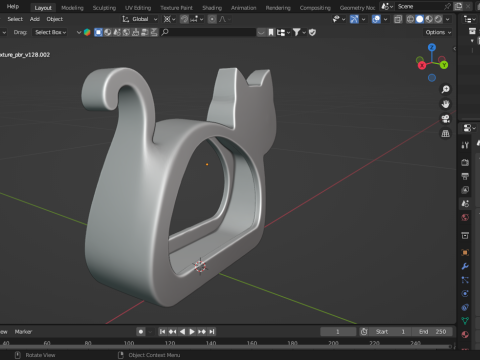This screenshot has width=480, height=360.
Task: Open the View Layer properties tab
Action: point(465,190)
